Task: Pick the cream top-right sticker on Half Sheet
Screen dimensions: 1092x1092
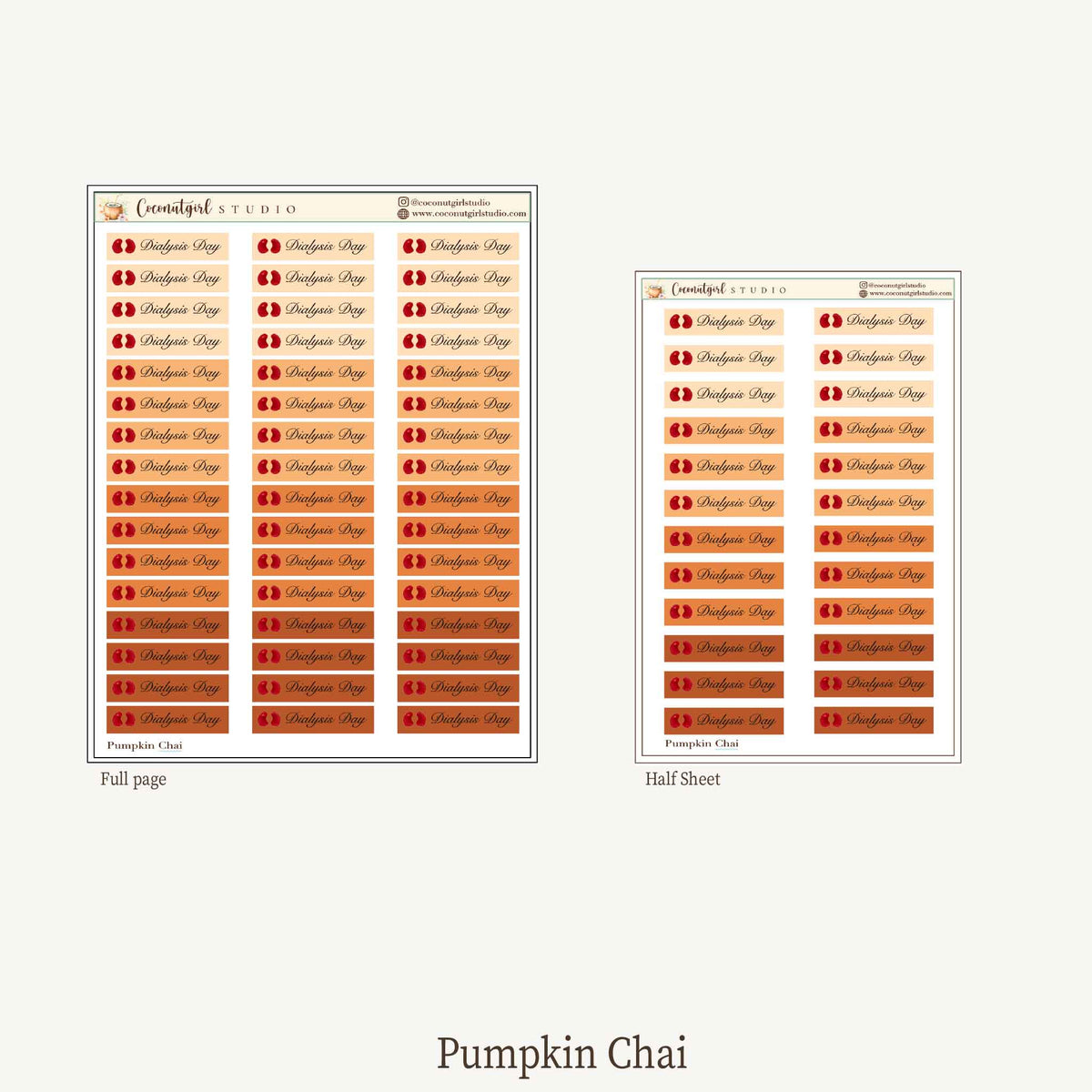Action: point(874,321)
